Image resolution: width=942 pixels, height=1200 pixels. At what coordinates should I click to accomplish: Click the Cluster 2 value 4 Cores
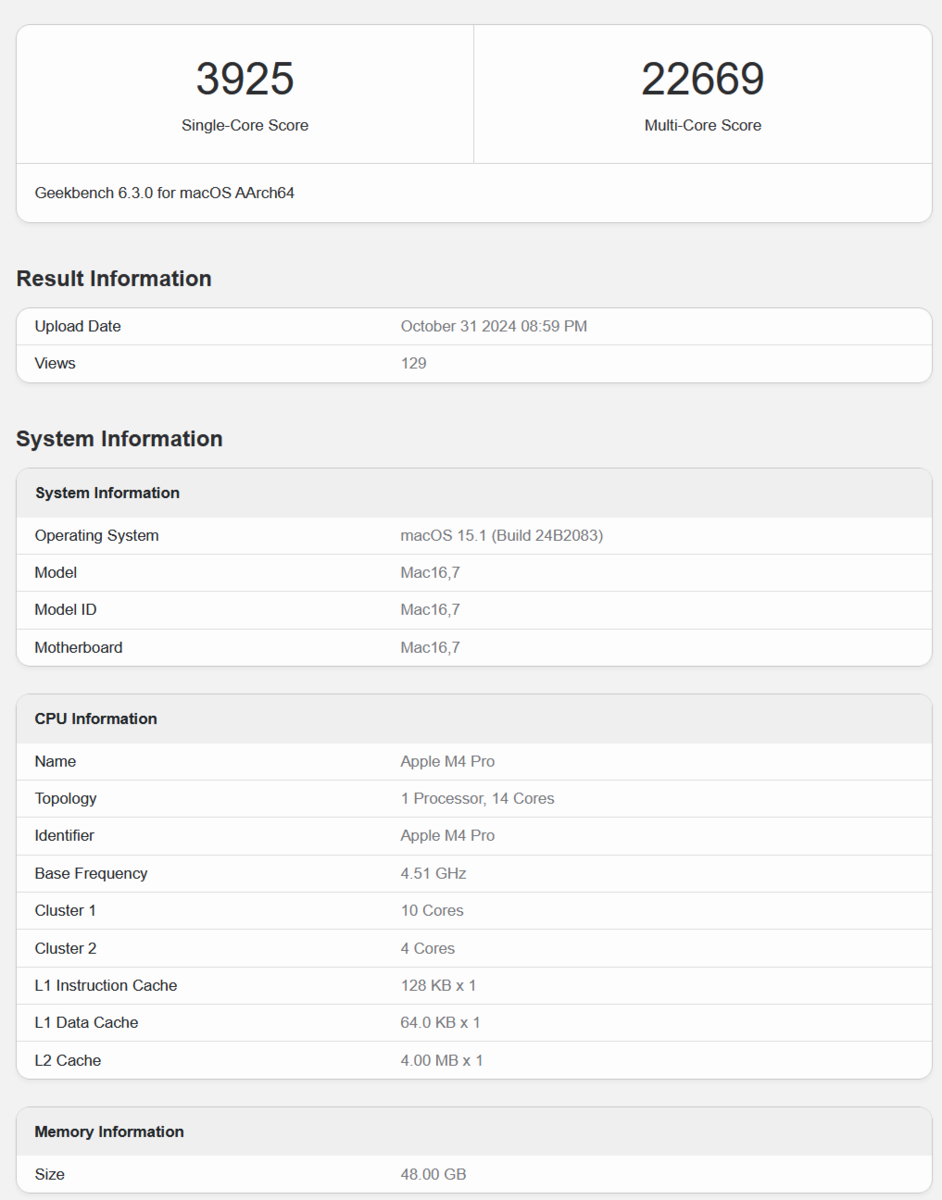(427, 948)
